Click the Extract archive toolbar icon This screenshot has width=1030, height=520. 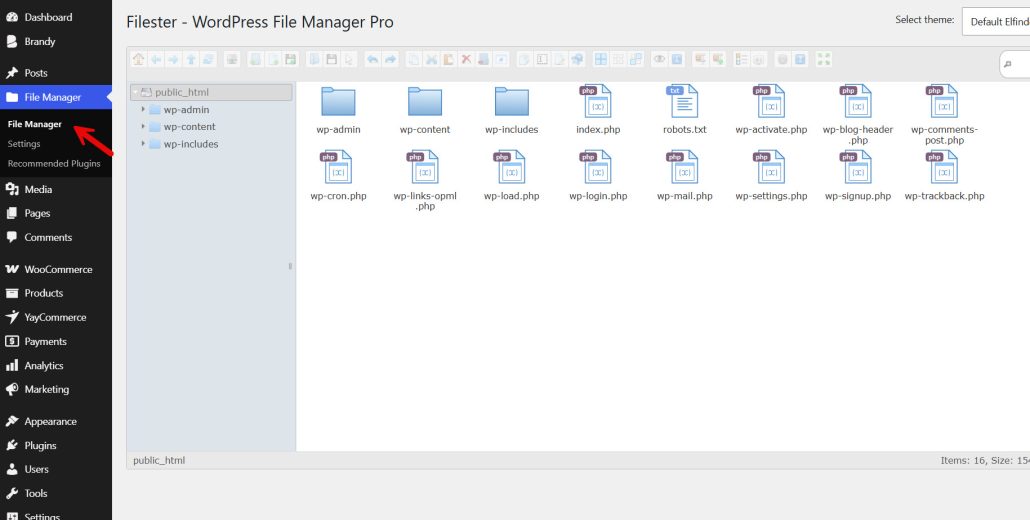(x=700, y=59)
